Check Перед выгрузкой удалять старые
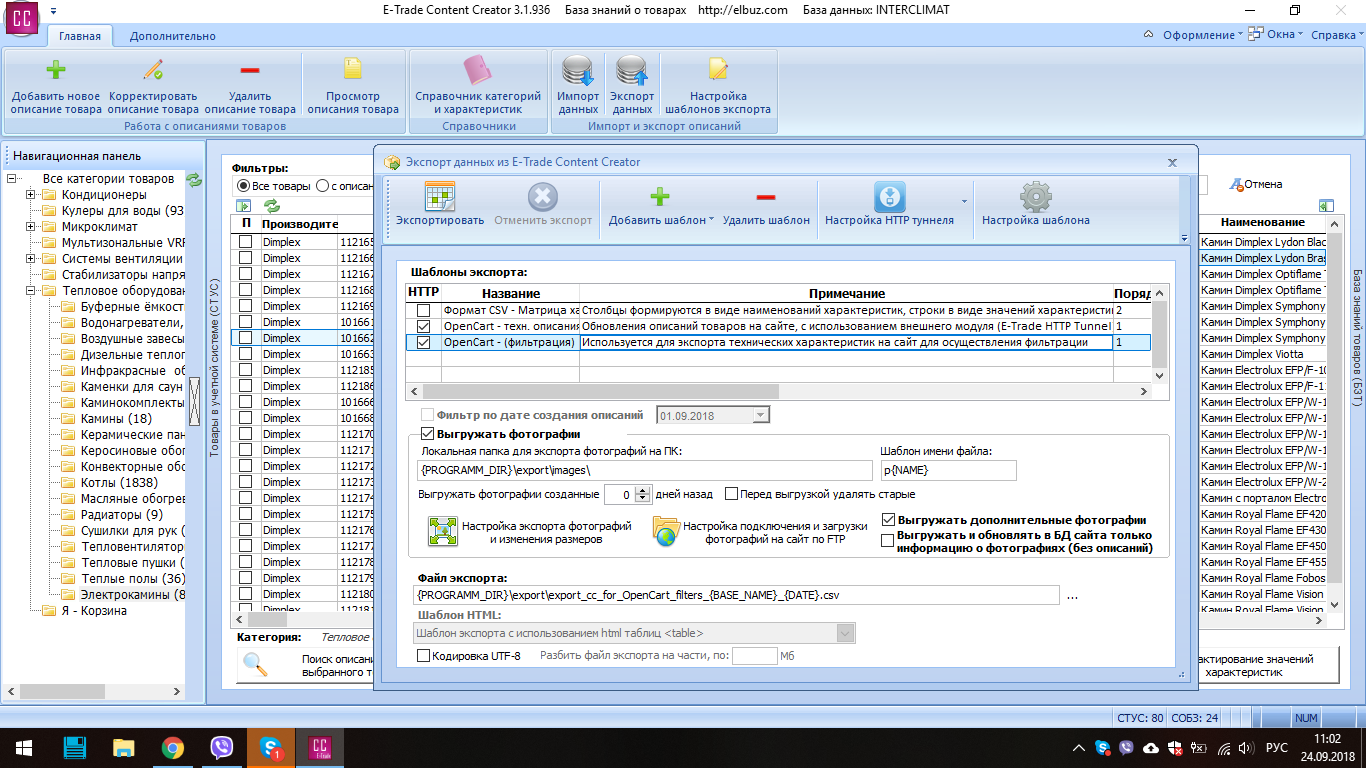1366x768 pixels. pyautogui.click(x=732, y=494)
